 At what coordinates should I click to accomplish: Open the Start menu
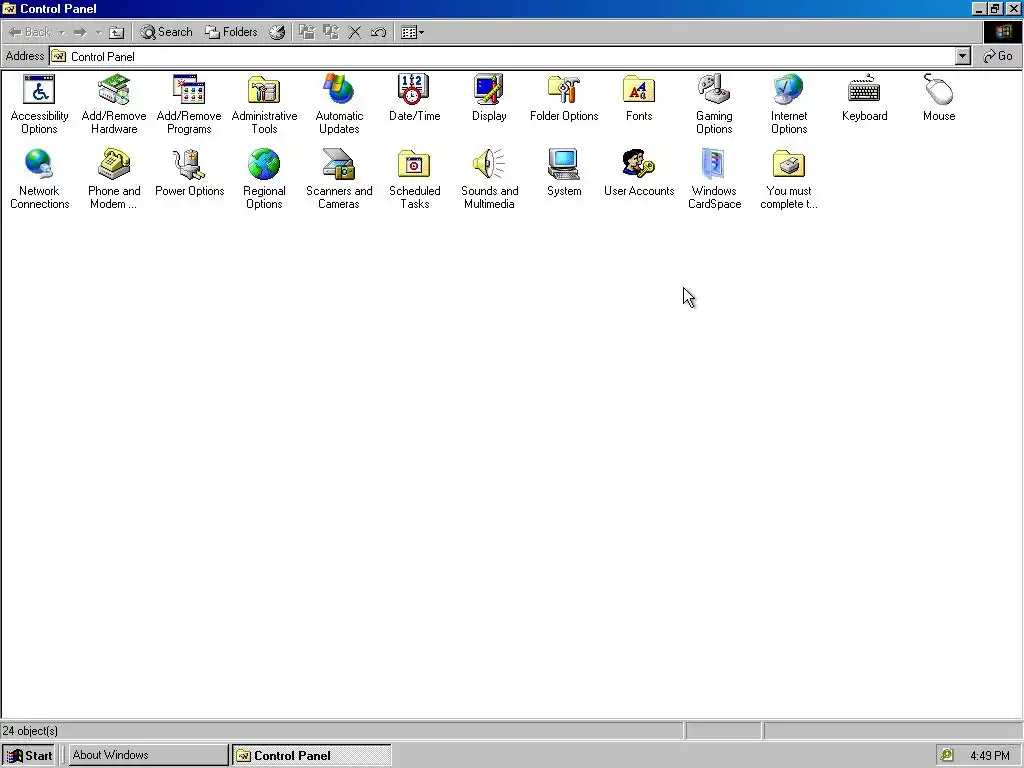point(29,755)
